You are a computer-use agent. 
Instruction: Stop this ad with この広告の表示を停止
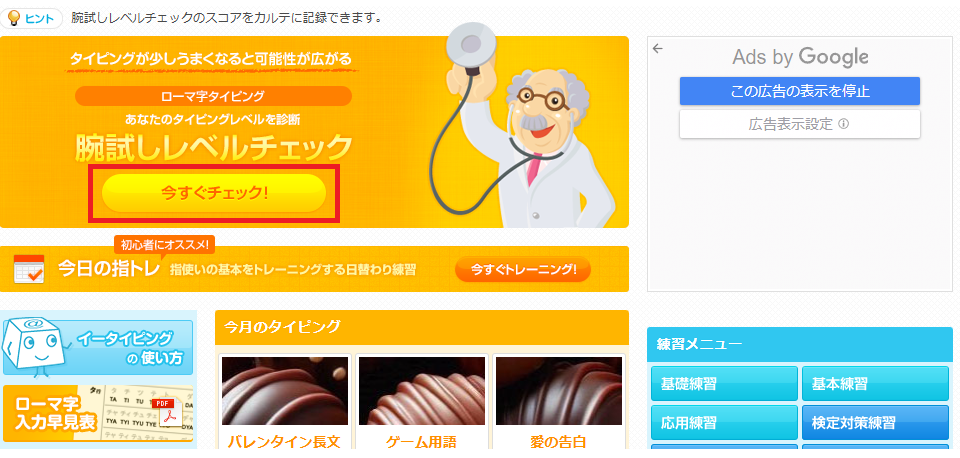point(800,91)
